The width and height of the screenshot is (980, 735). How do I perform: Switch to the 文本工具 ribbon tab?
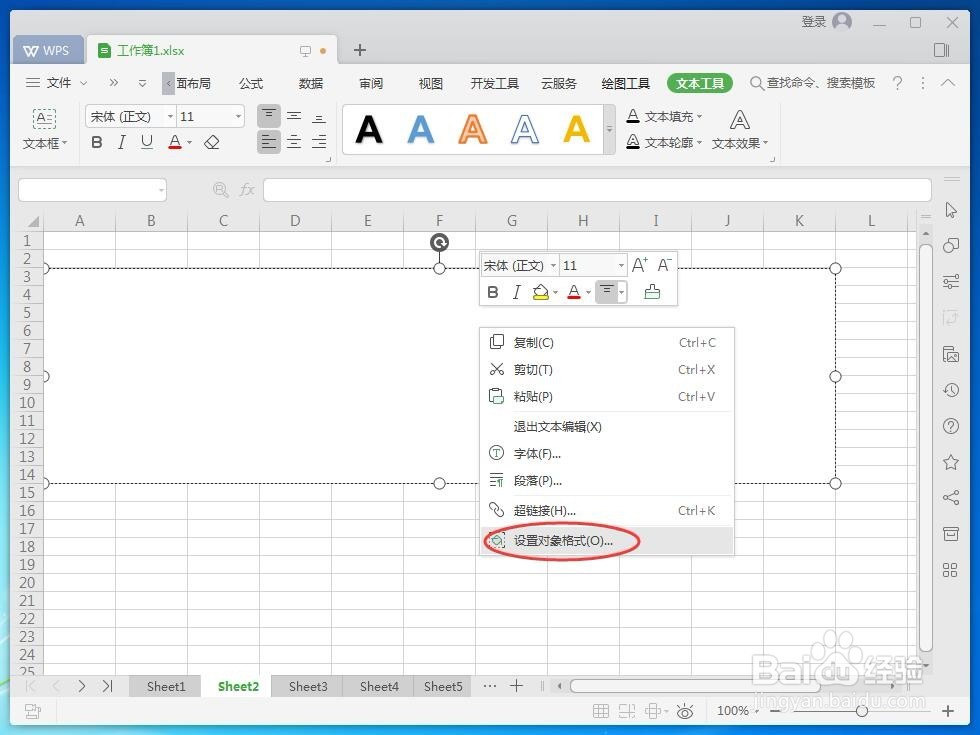pos(699,83)
